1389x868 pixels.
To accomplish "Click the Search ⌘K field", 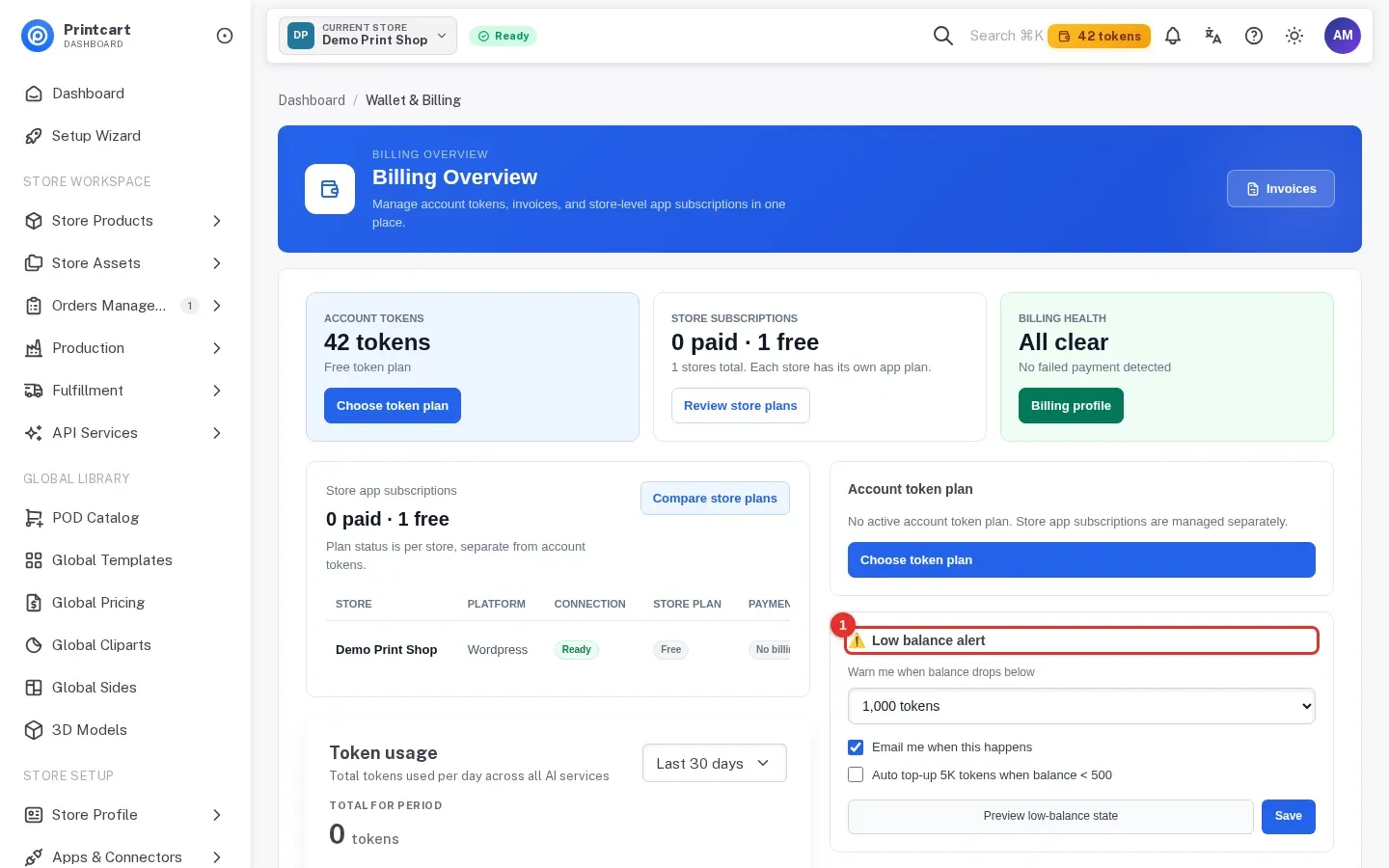I will pos(1006,36).
